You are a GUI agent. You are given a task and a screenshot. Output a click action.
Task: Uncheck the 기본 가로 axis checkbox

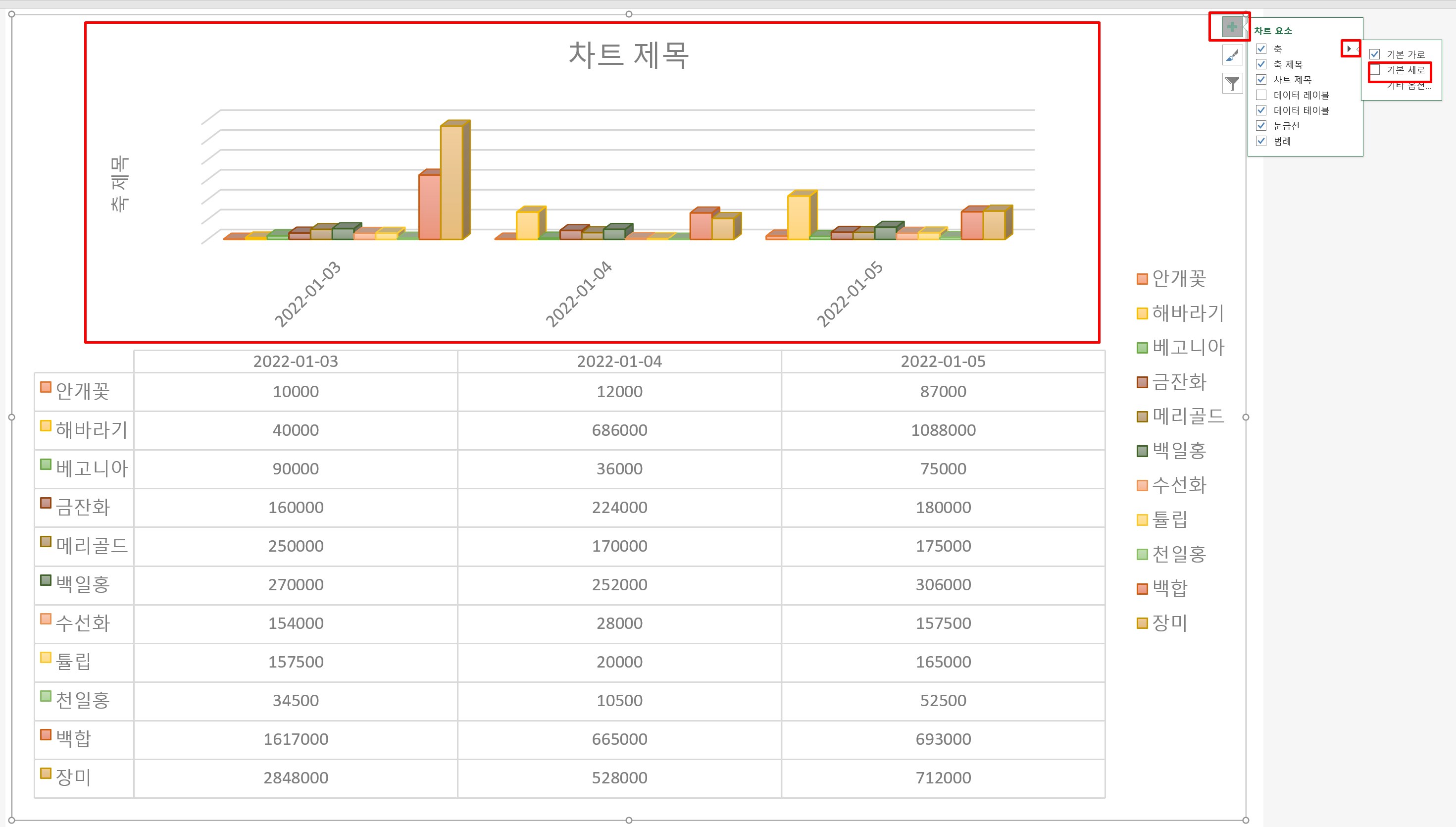tap(1375, 54)
